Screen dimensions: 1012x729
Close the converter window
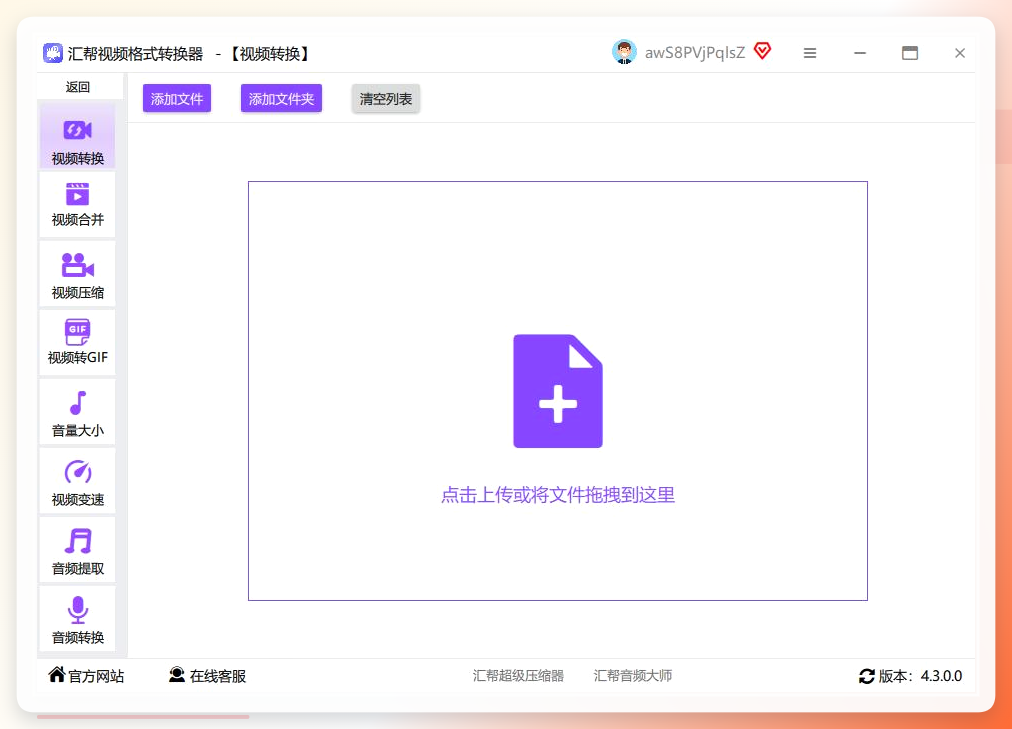[x=960, y=53]
